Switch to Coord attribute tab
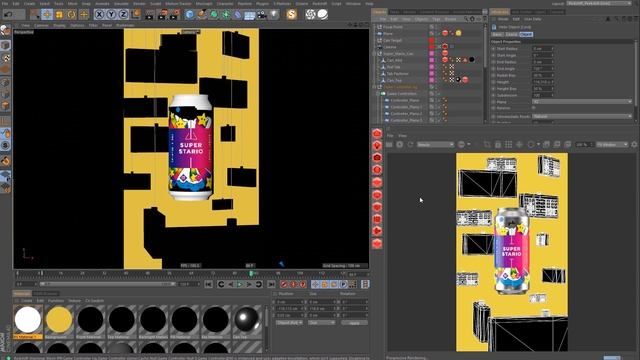 511,35
